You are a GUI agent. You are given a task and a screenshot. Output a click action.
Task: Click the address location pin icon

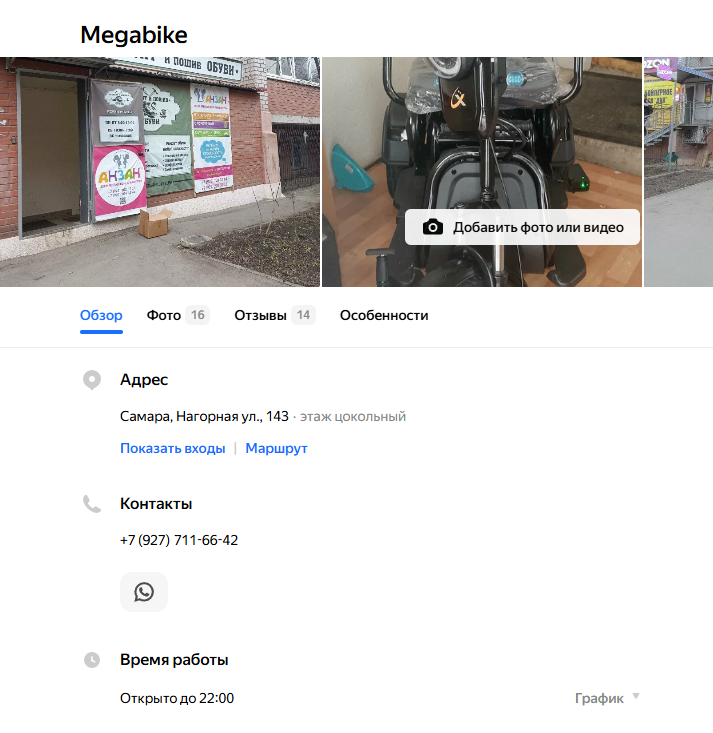[x=92, y=380]
